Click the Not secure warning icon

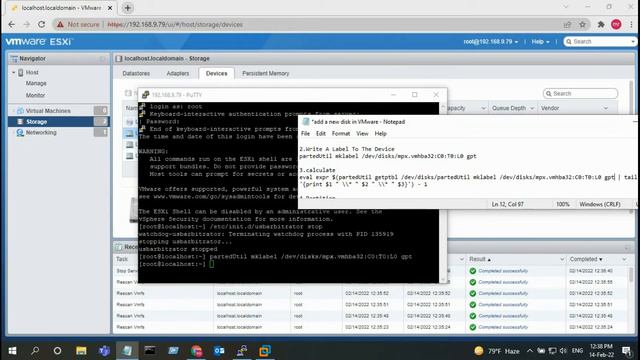[60, 24]
